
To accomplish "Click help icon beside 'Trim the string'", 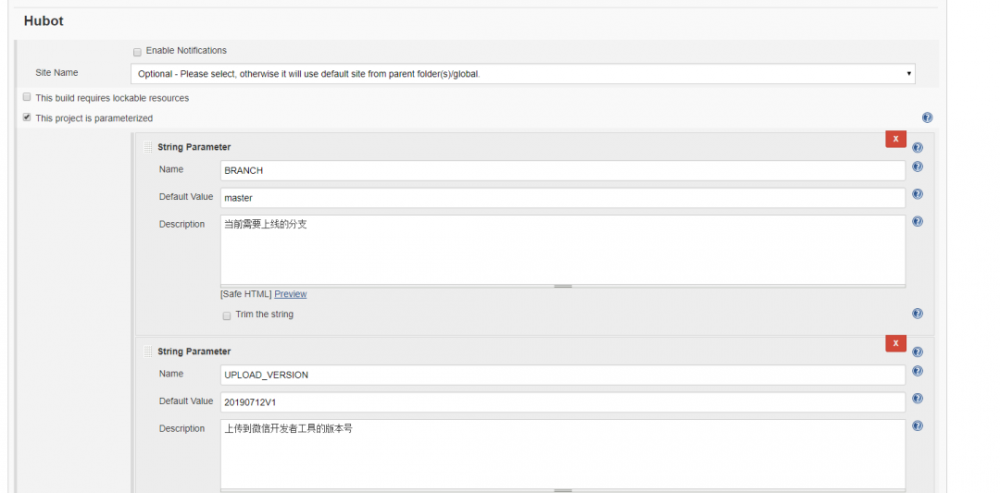I will [918, 314].
